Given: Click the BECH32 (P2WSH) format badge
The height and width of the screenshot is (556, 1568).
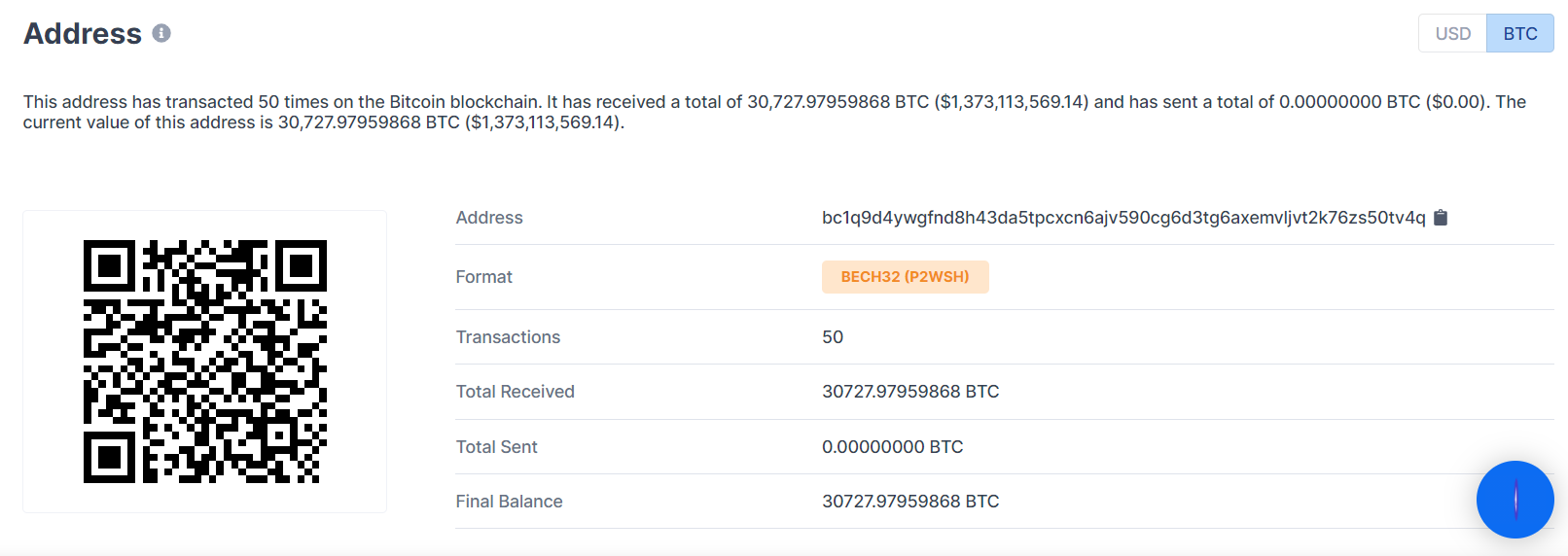Looking at the screenshot, I should tap(905, 277).
